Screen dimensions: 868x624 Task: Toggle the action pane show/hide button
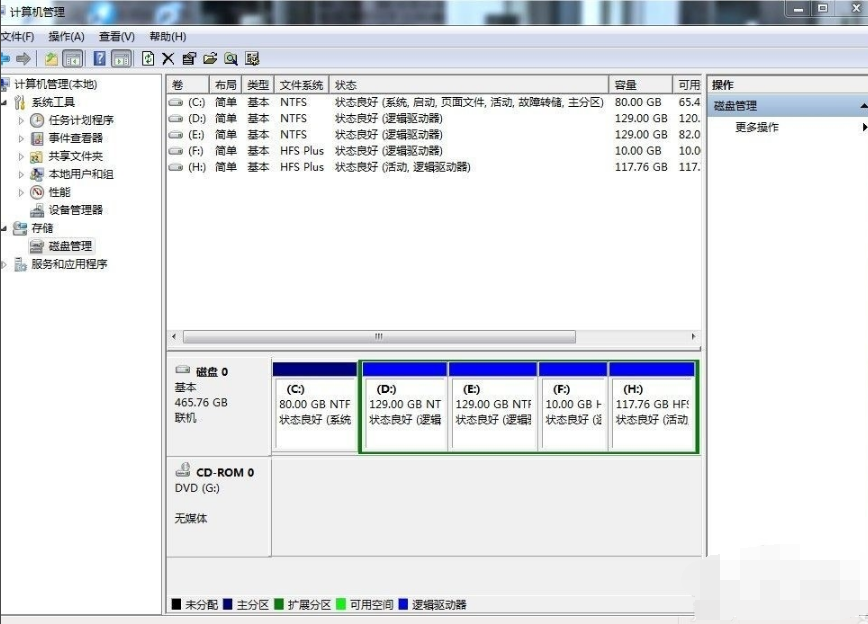coord(121,59)
